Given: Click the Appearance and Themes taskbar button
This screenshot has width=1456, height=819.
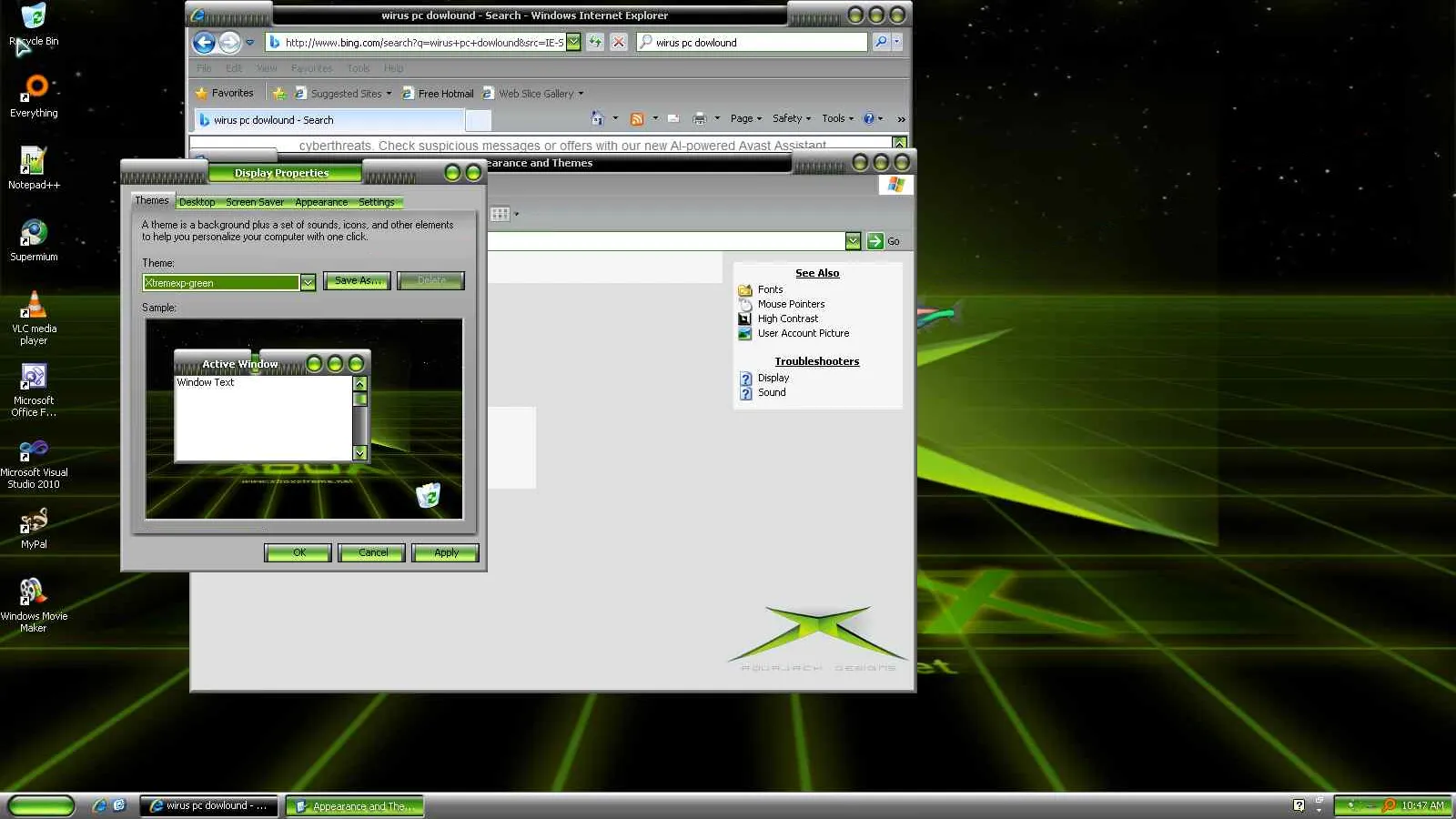Looking at the screenshot, I should click(355, 805).
